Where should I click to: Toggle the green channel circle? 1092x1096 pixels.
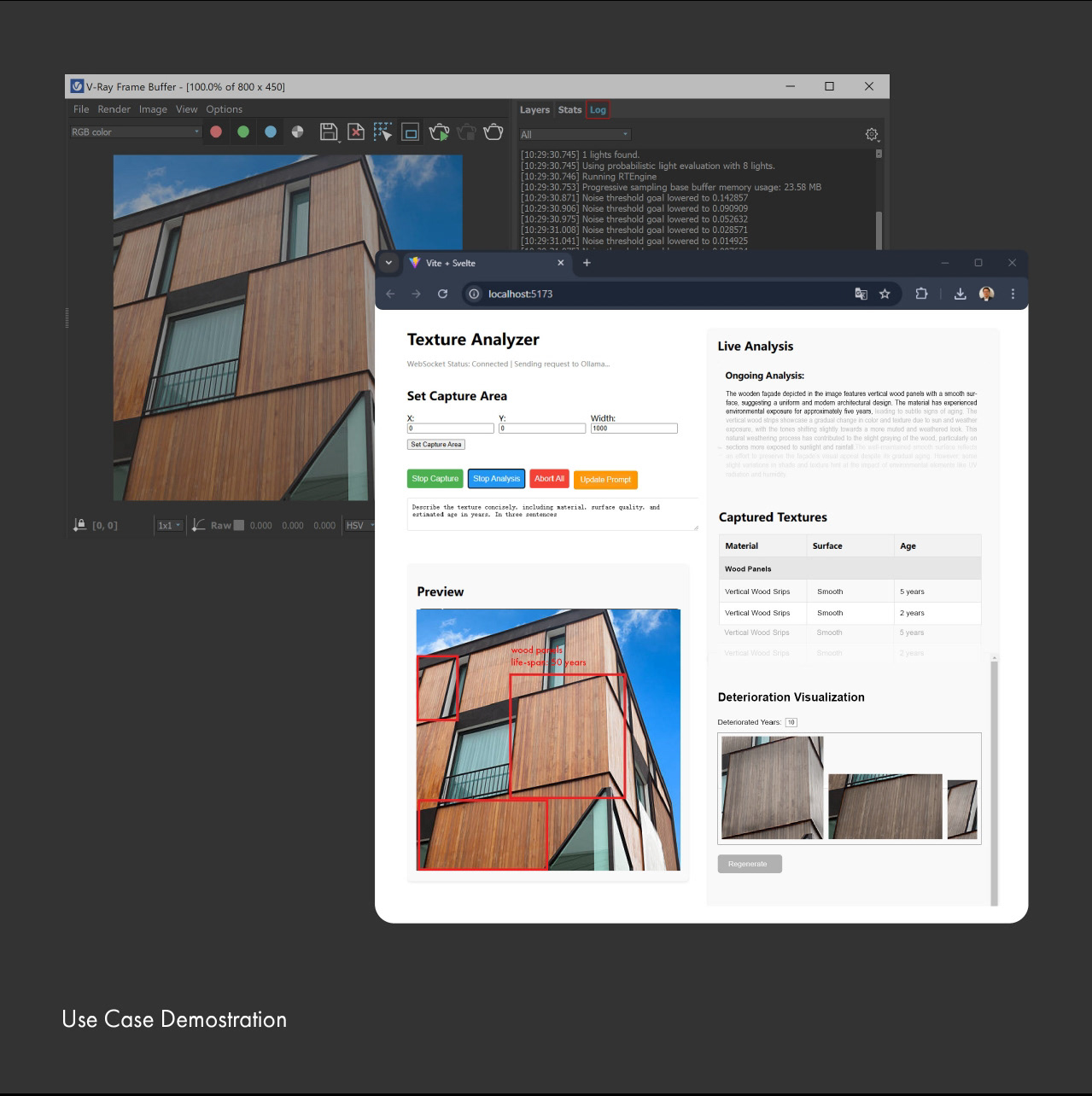pyautogui.click(x=243, y=131)
